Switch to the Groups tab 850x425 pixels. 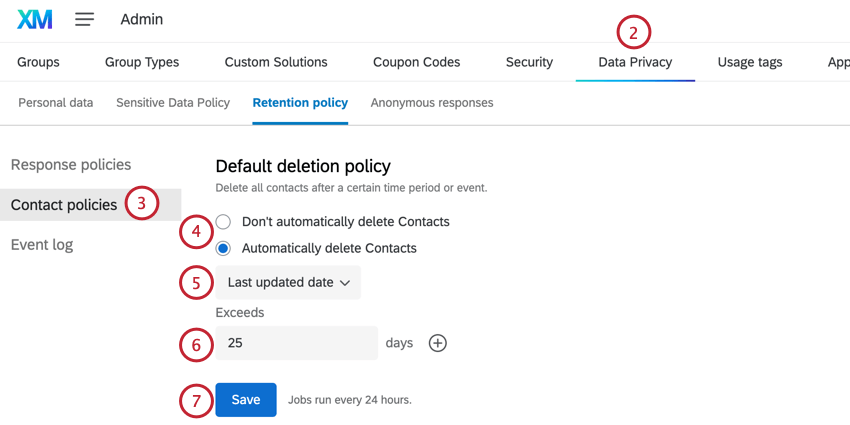coord(38,62)
